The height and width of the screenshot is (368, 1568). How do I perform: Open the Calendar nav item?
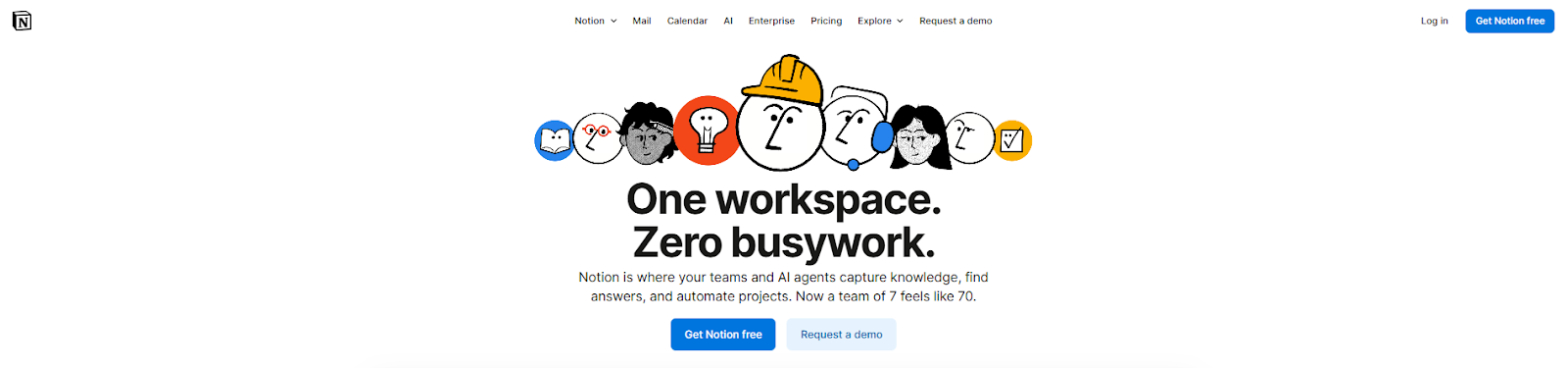click(x=687, y=21)
